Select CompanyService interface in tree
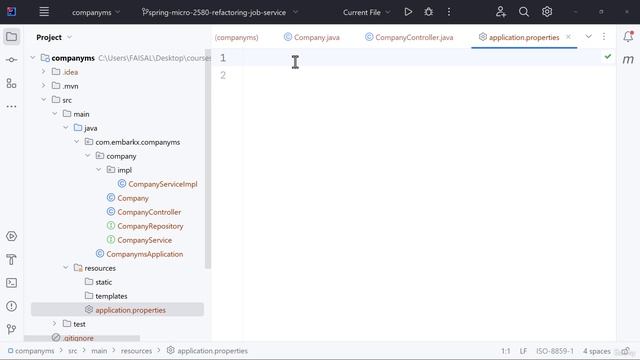Screen dimensions: 640x360 144,240
